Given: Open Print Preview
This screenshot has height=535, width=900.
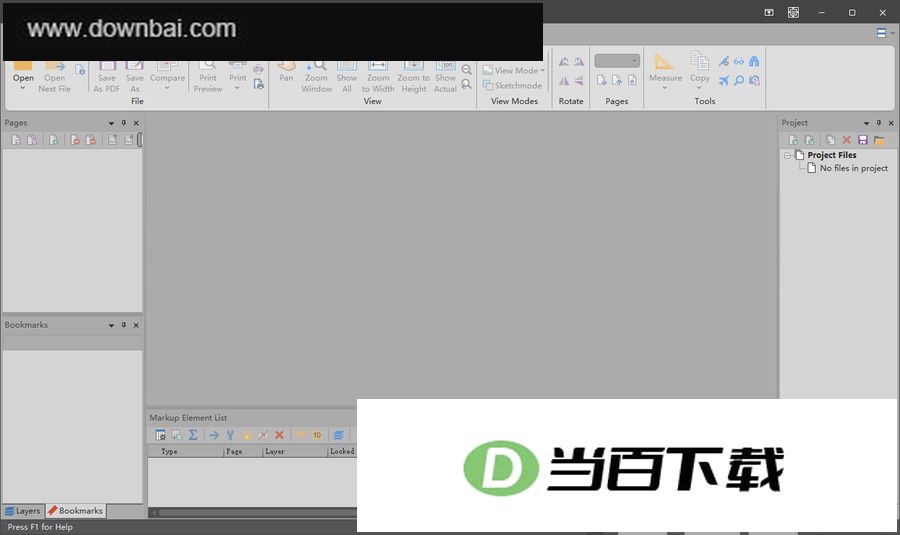Looking at the screenshot, I should [x=208, y=77].
